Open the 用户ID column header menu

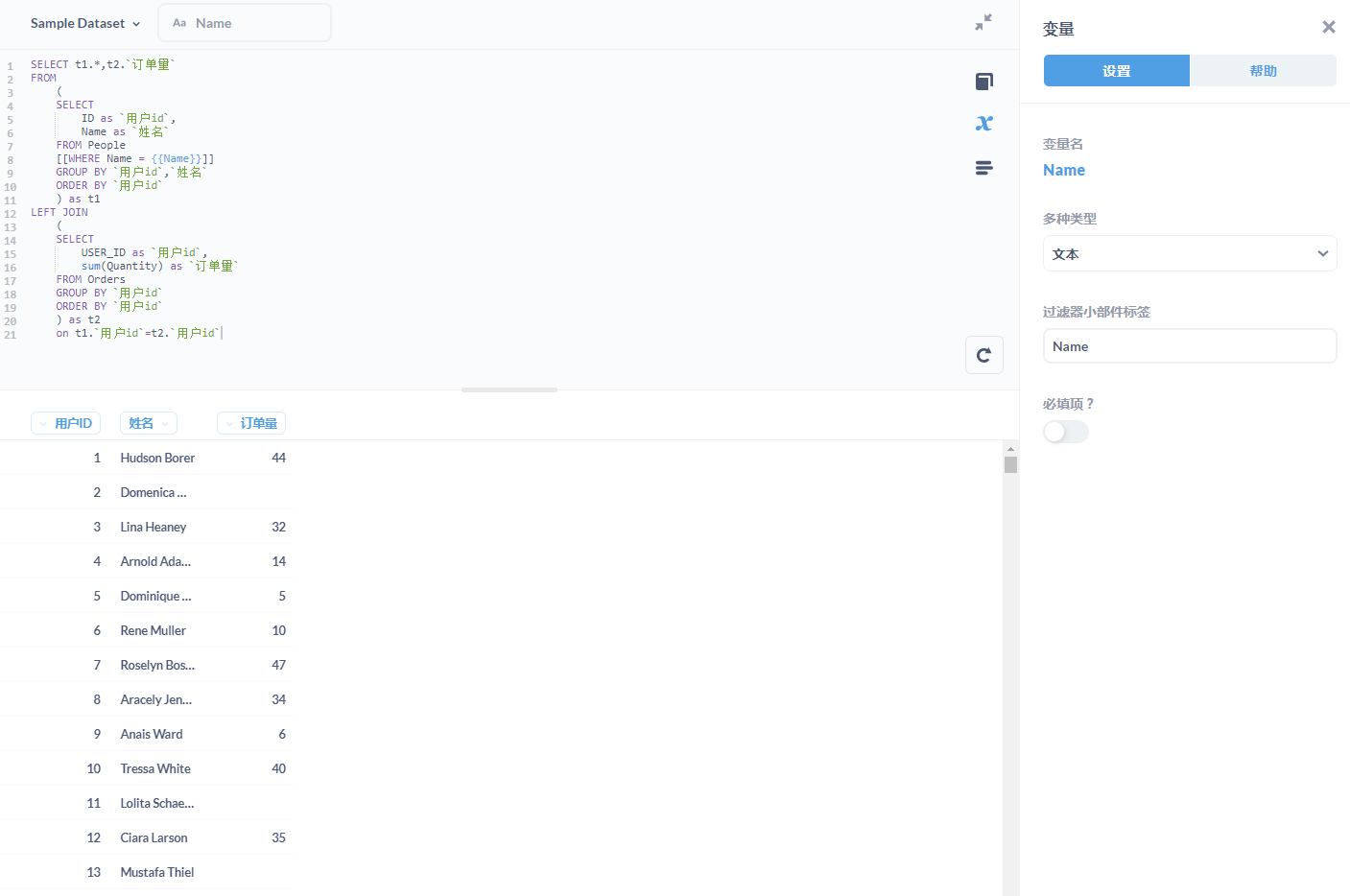pos(65,423)
